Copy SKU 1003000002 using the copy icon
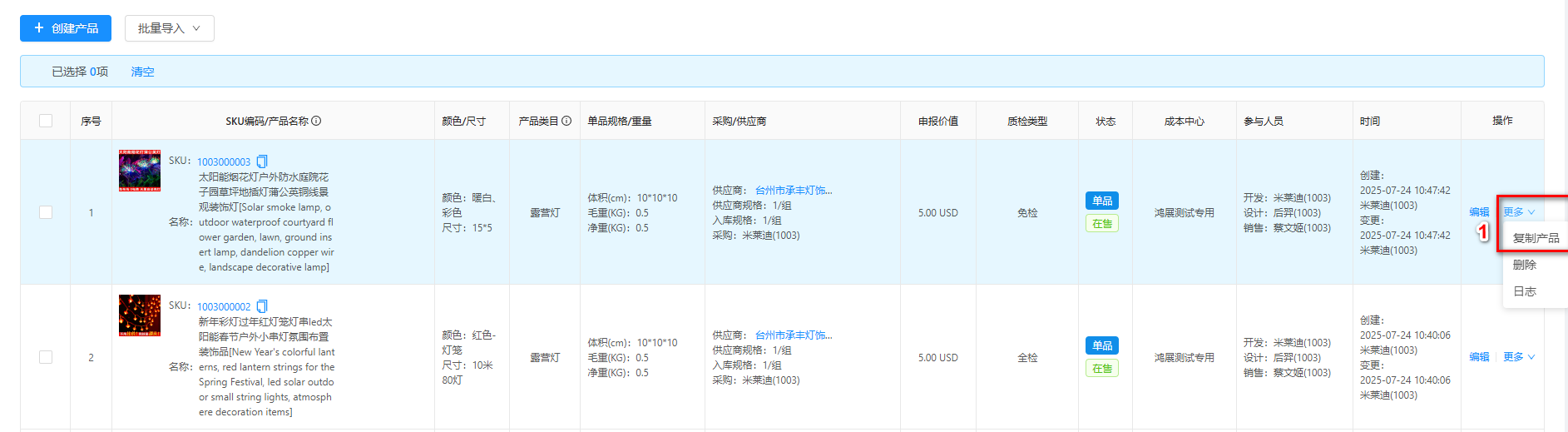1568x432 pixels. coord(262,306)
